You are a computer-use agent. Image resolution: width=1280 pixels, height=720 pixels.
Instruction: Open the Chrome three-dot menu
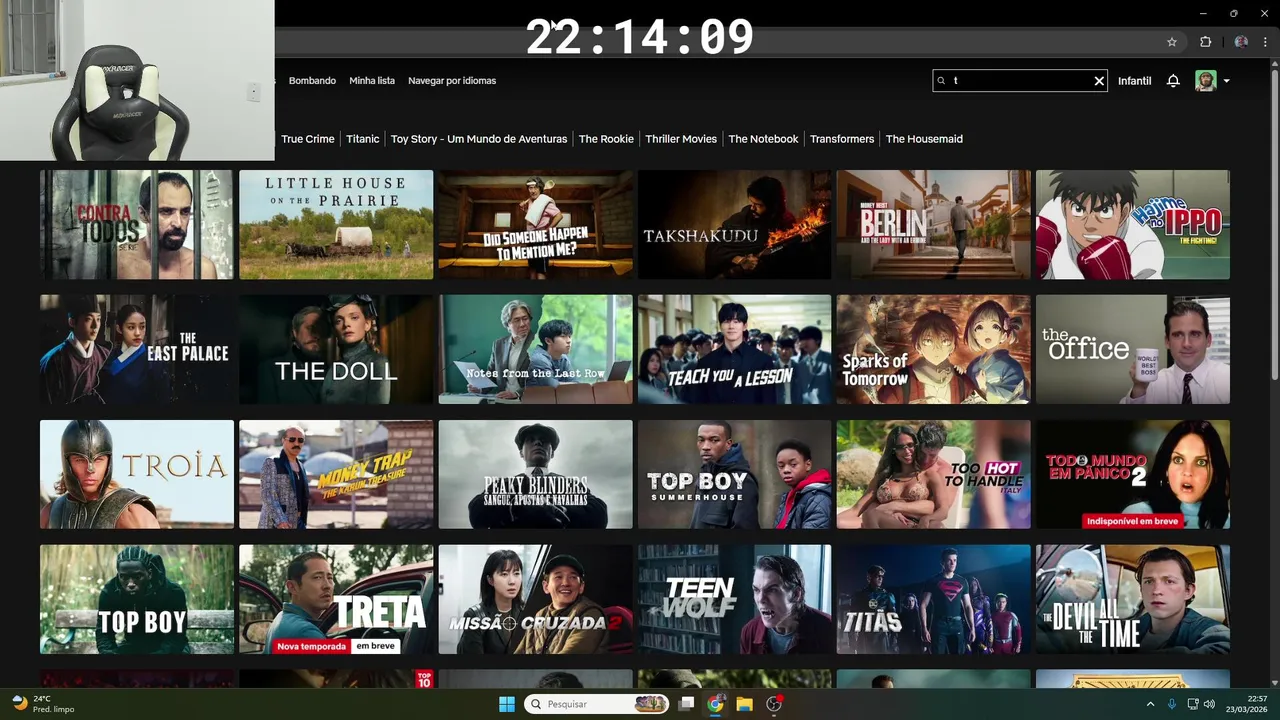point(1265,42)
